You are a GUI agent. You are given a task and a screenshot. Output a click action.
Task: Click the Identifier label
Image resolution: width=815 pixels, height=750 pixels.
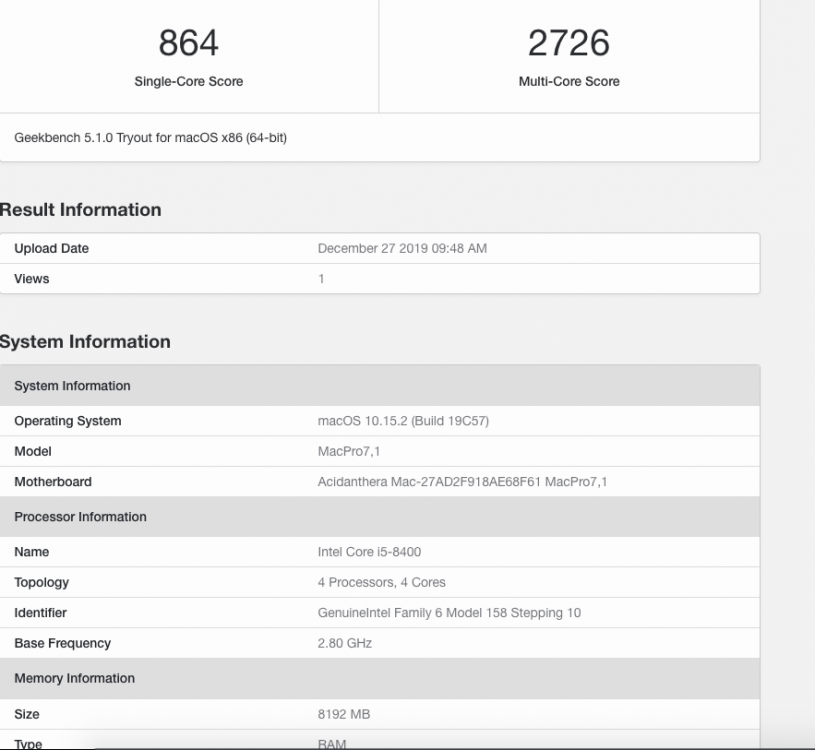coord(41,613)
